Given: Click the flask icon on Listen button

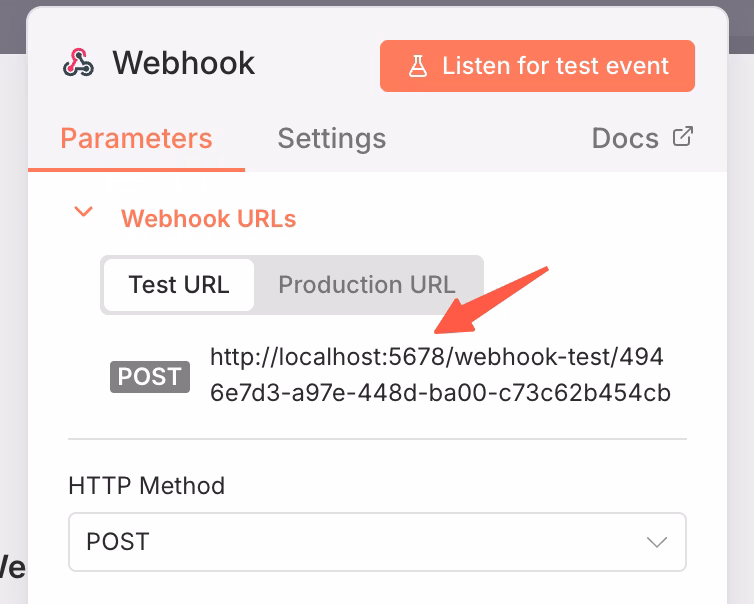Looking at the screenshot, I should coord(418,66).
